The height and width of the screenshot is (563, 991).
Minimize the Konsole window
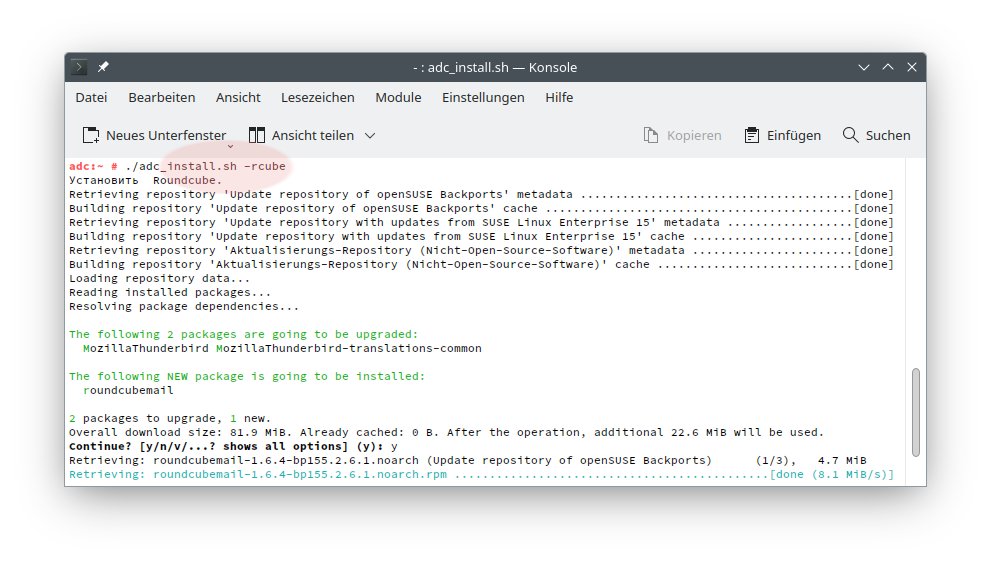coord(864,67)
